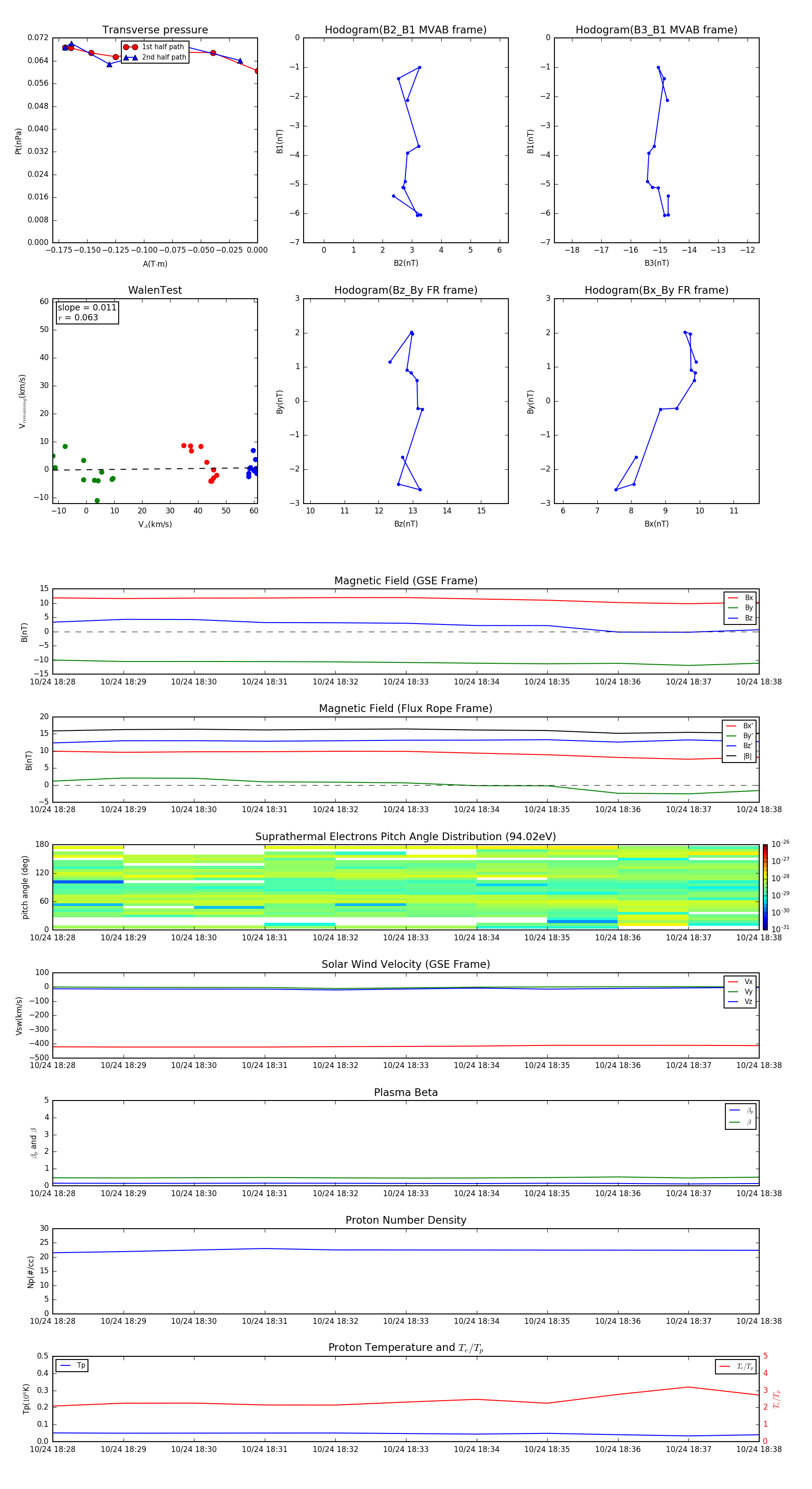Click the 'Proton Number Density' title
The width and height of the screenshot is (812, 1489).
pos(406,1220)
